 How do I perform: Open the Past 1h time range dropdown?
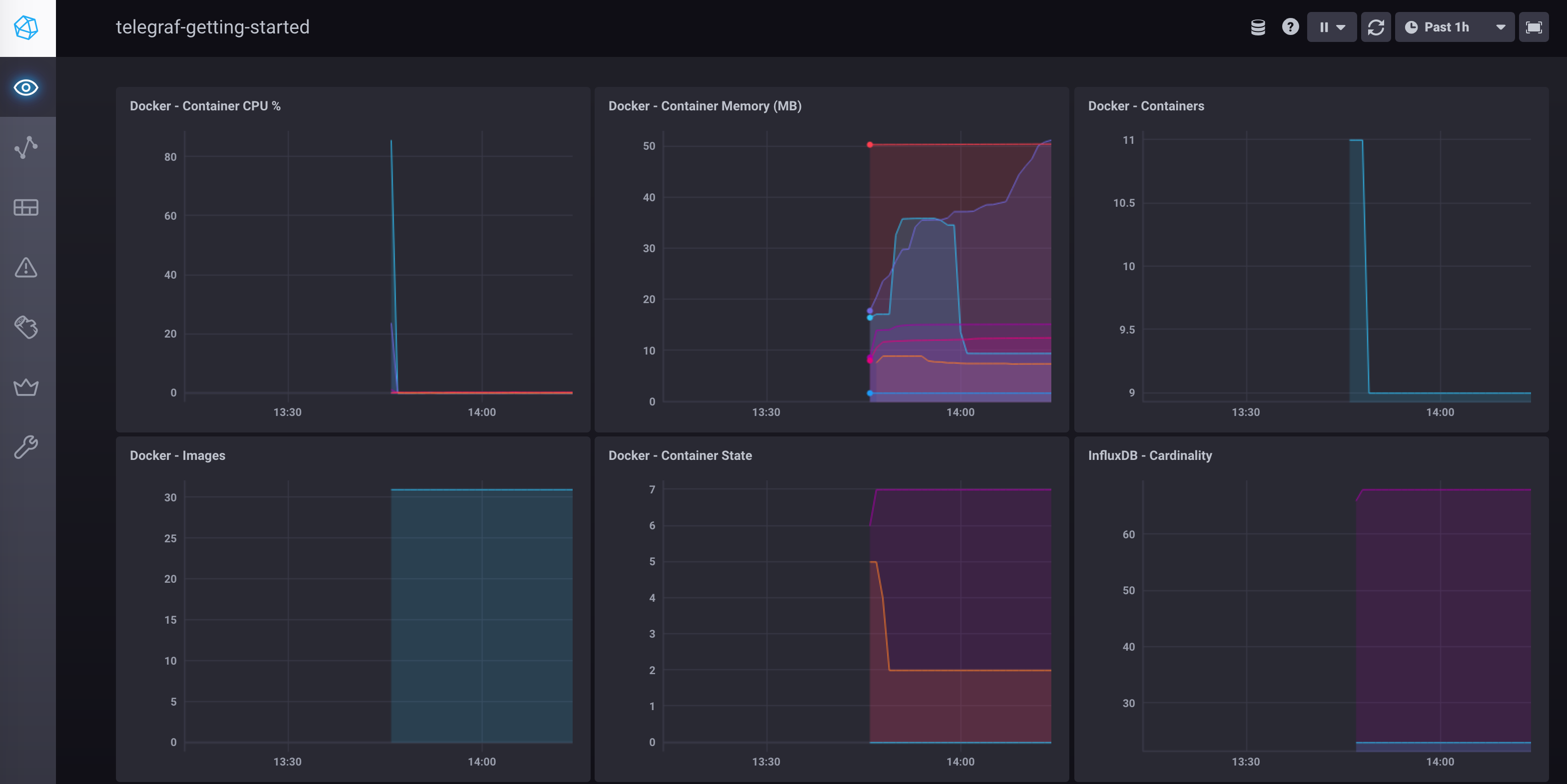(x=1455, y=27)
